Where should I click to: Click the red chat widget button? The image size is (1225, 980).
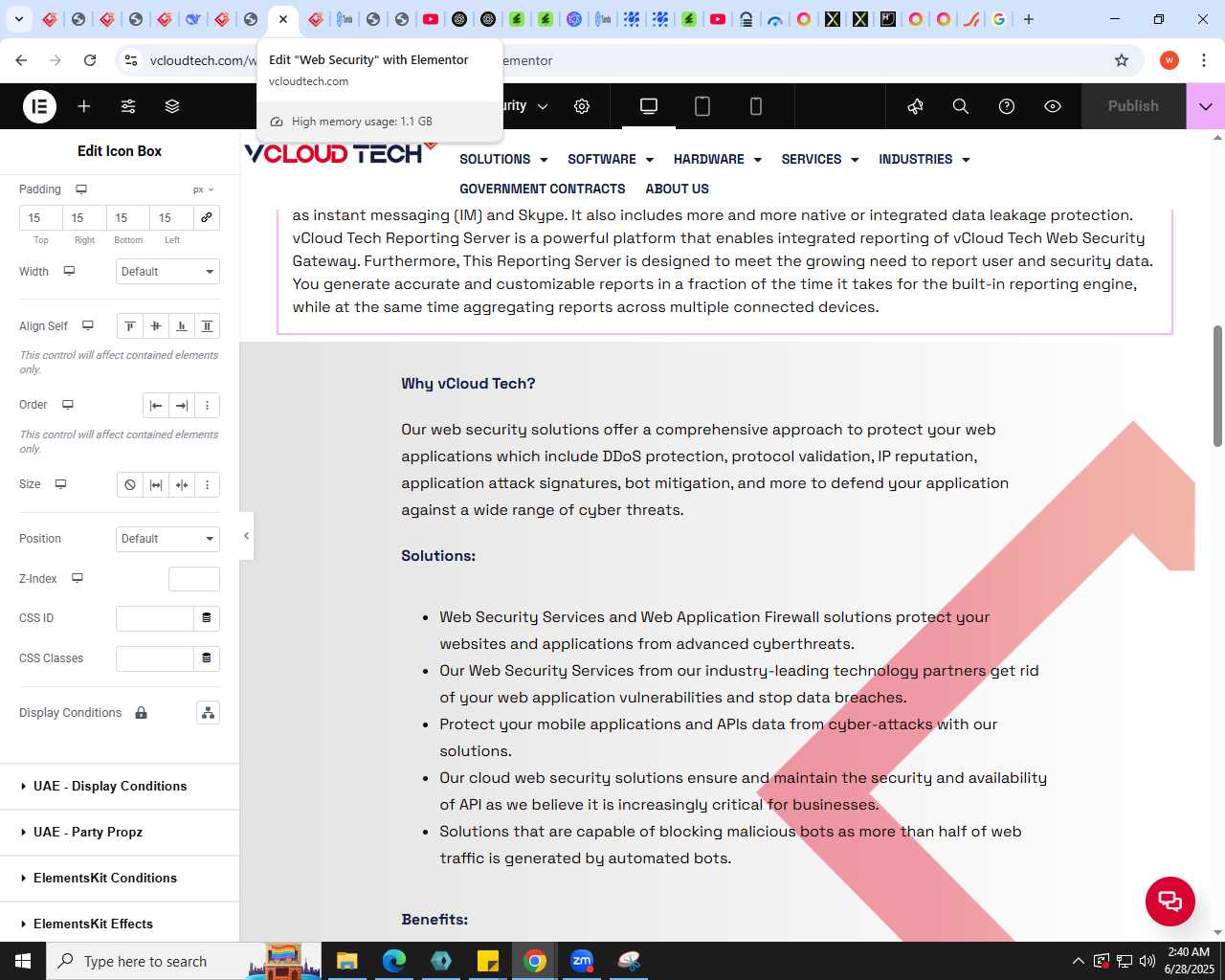pyautogui.click(x=1170, y=902)
